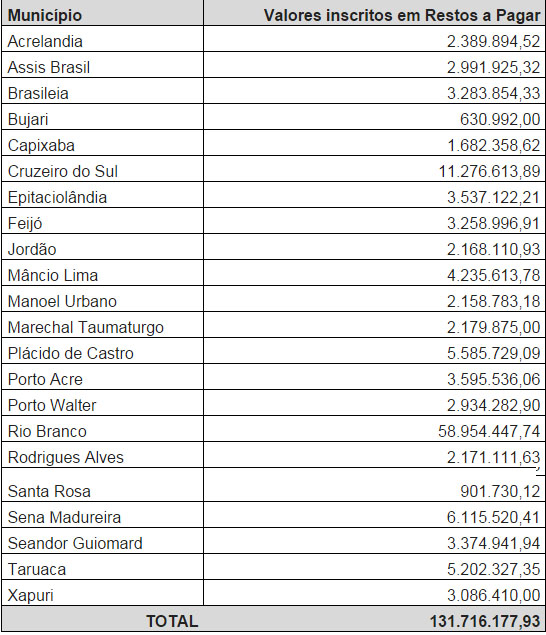This screenshot has width=546, height=635.
Task: Select the Rio Branco cell
Action: [102, 428]
